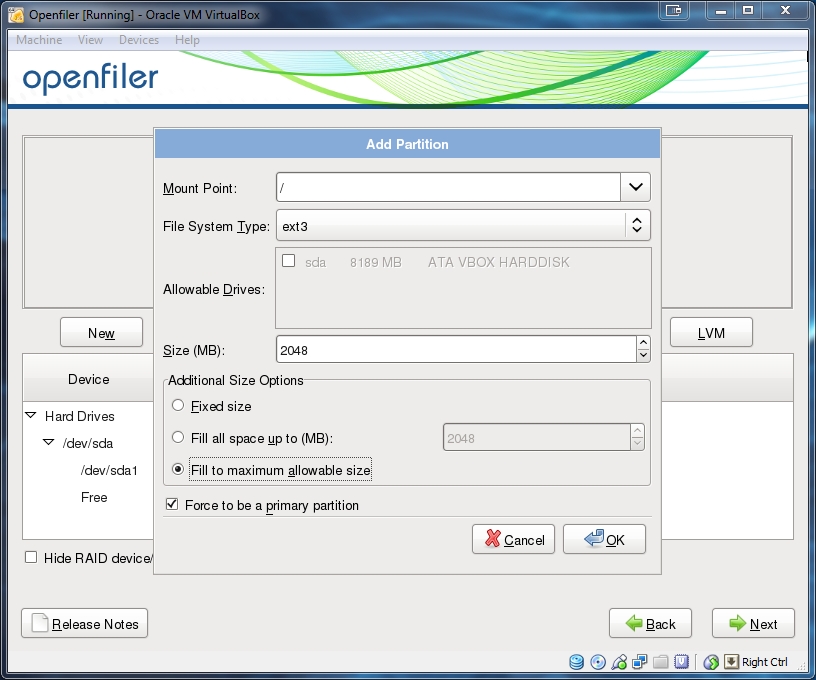Image resolution: width=816 pixels, height=680 pixels.
Task: Click the shared folders status icon
Action: pos(661,662)
